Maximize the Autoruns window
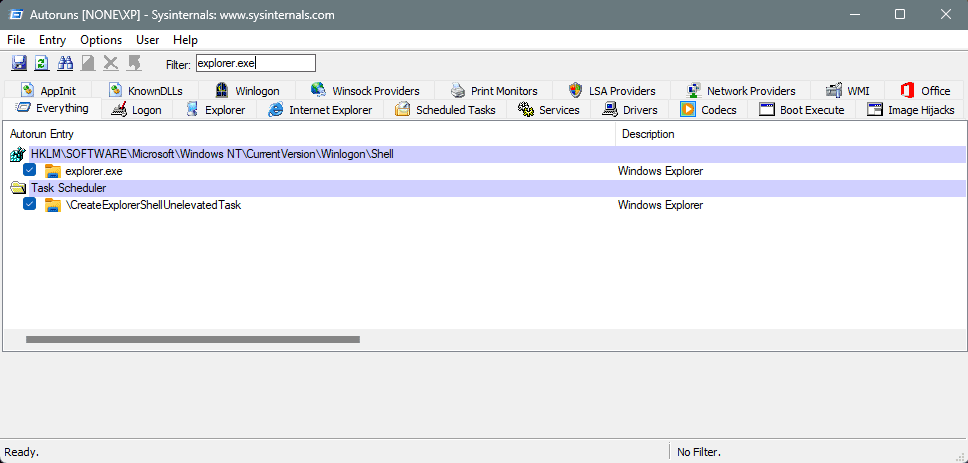This screenshot has width=968, height=463. (x=900, y=14)
